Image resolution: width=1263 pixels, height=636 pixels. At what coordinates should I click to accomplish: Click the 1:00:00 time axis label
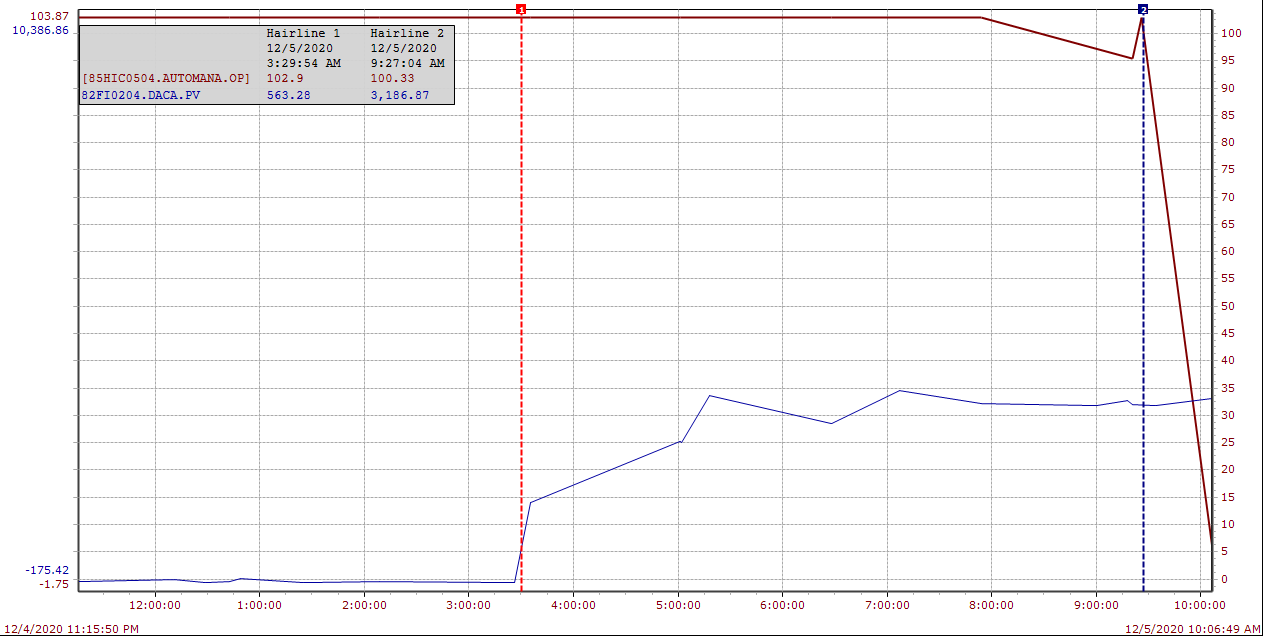(x=260, y=605)
